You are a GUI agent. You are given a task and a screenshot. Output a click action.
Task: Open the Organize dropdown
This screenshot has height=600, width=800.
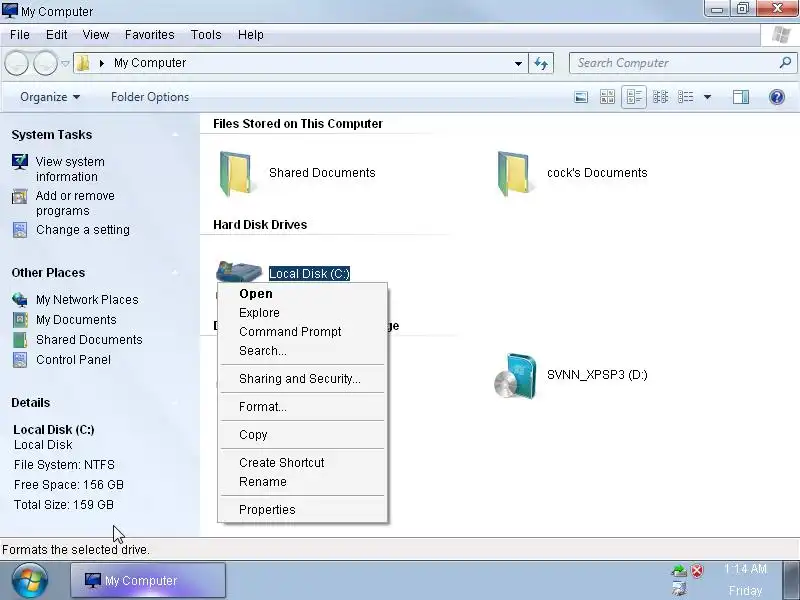point(49,97)
